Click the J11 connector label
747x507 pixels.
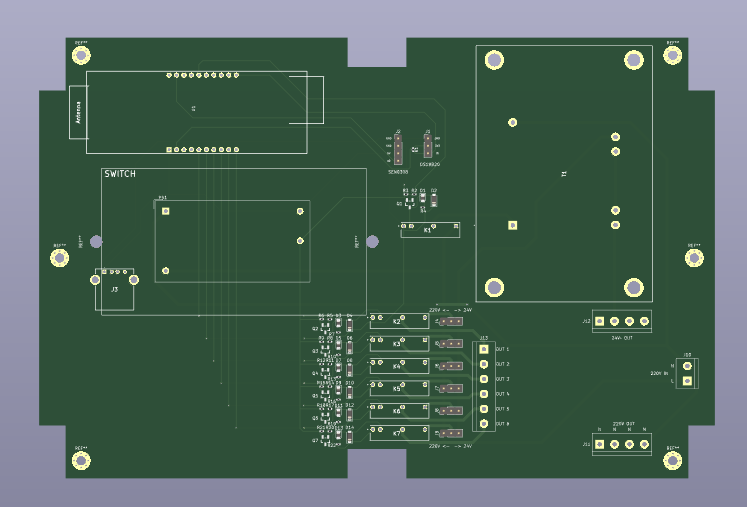(x=586, y=444)
